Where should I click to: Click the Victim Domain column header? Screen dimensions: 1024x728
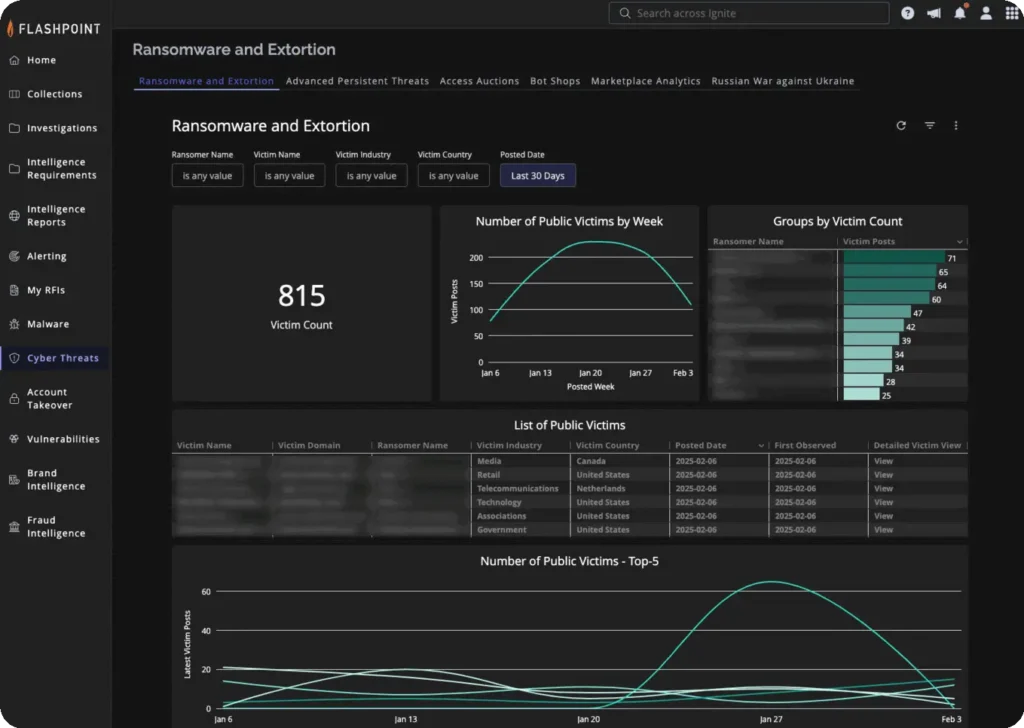[309, 445]
